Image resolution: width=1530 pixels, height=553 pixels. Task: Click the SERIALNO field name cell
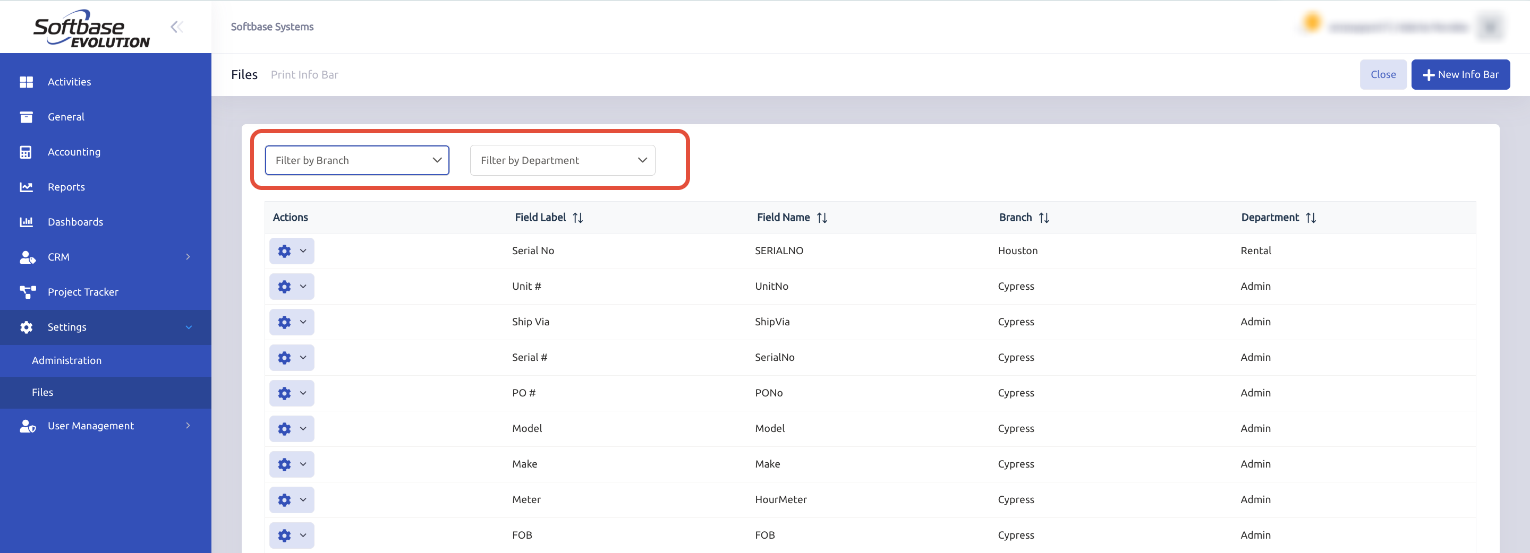pyautogui.click(x=779, y=251)
